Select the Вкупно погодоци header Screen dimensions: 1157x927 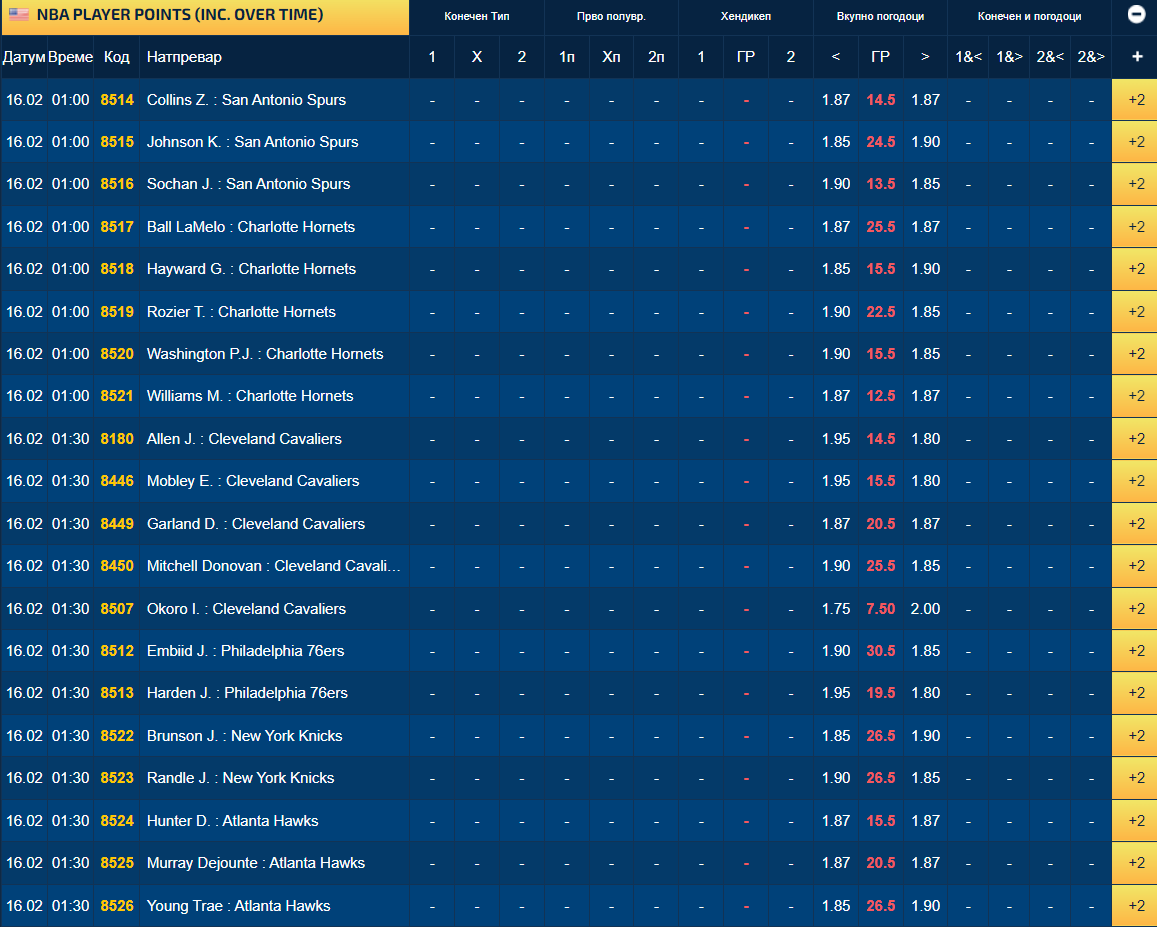(x=880, y=16)
